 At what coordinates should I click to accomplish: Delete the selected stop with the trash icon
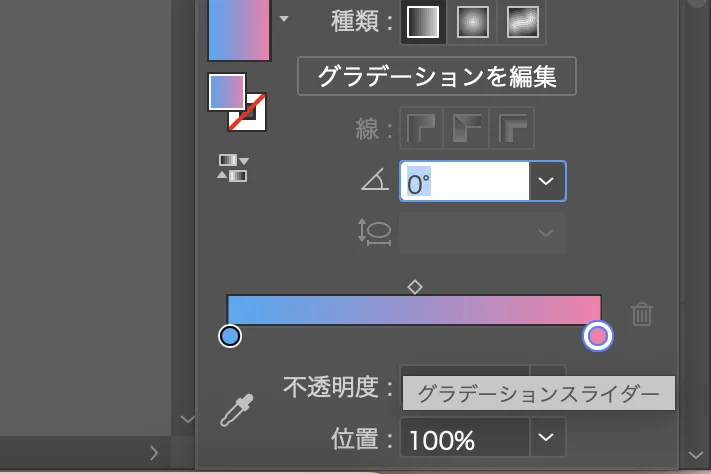click(642, 314)
